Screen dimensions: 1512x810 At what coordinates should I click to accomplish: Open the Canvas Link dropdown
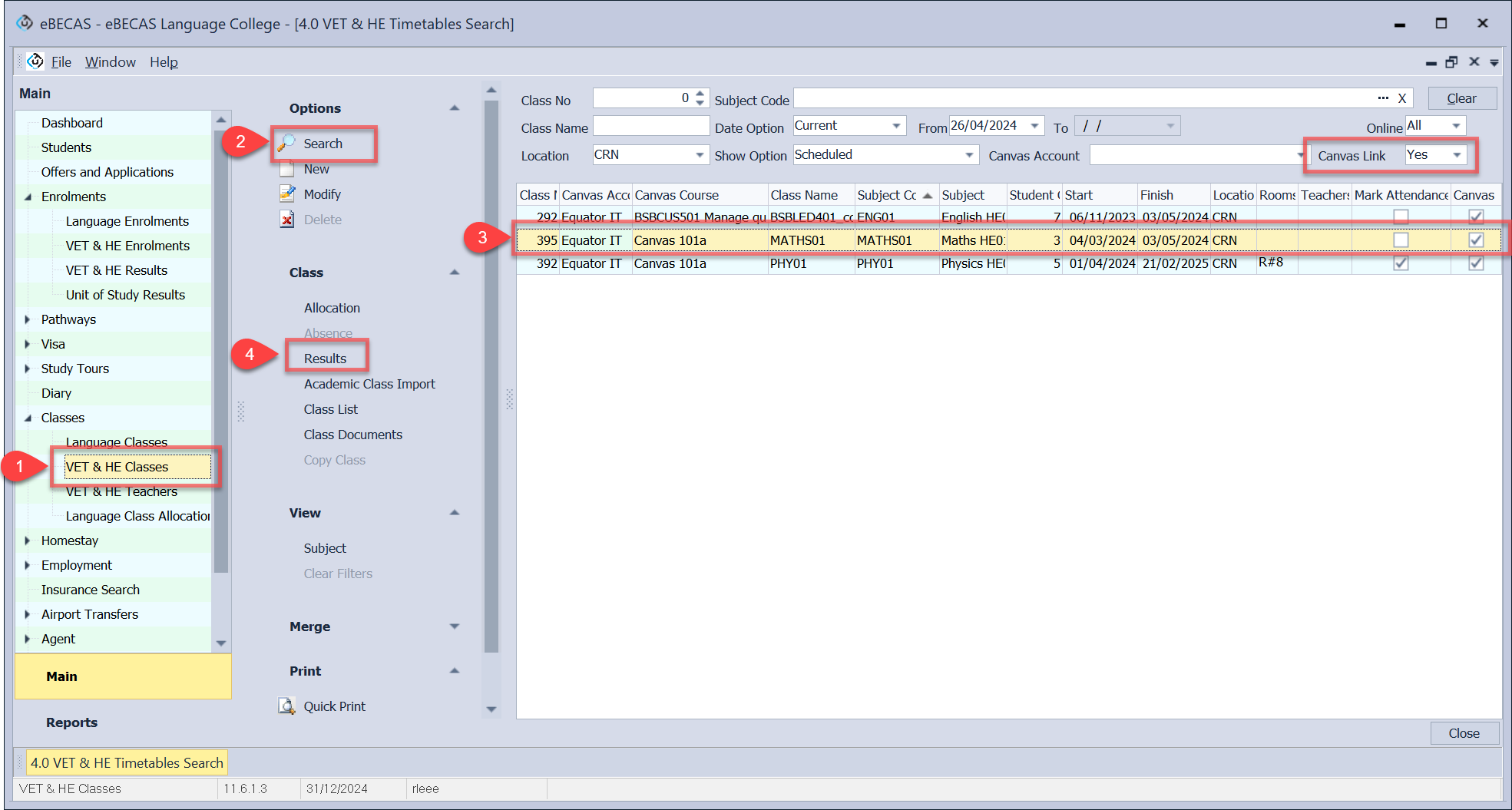click(1456, 155)
